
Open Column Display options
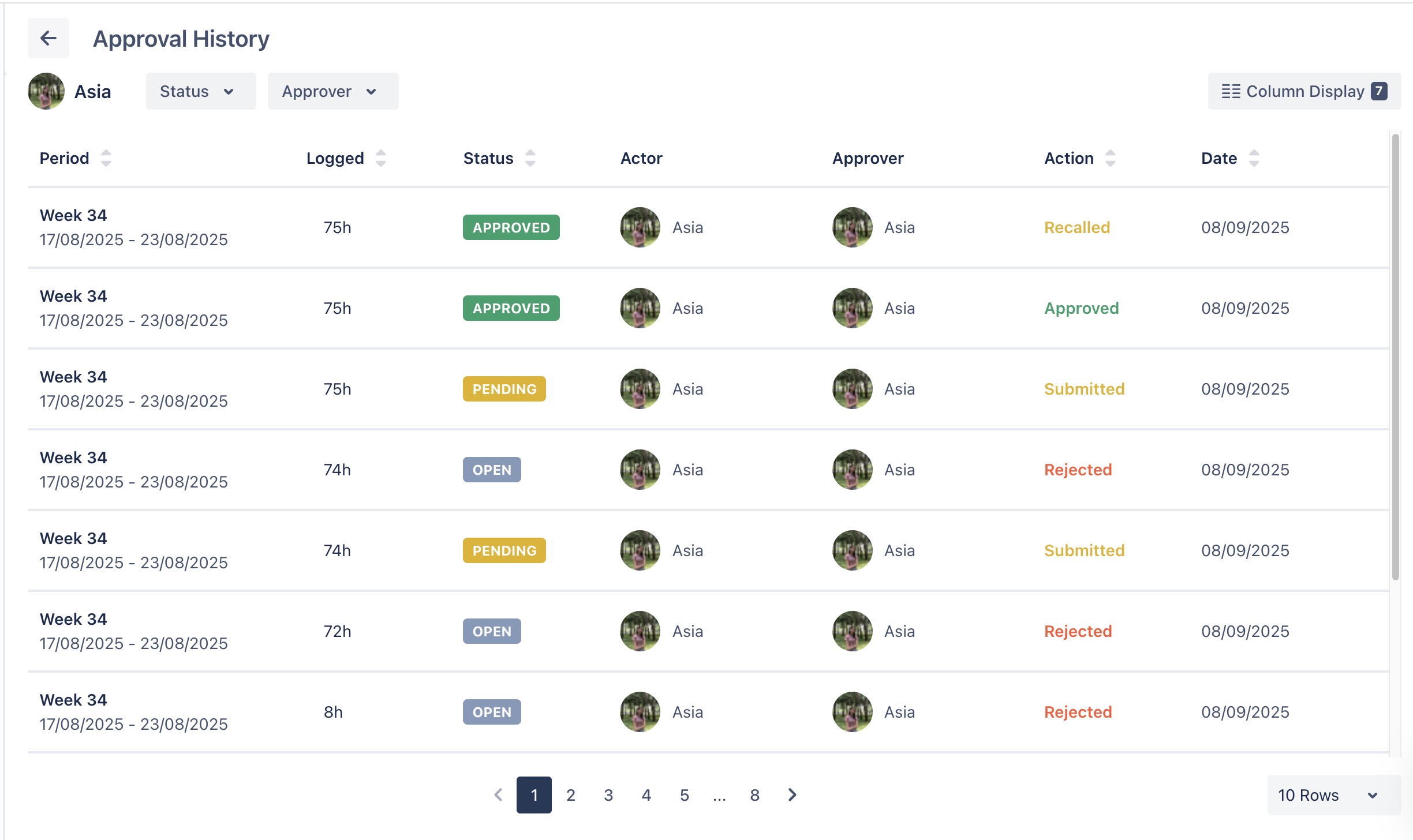click(1304, 91)
